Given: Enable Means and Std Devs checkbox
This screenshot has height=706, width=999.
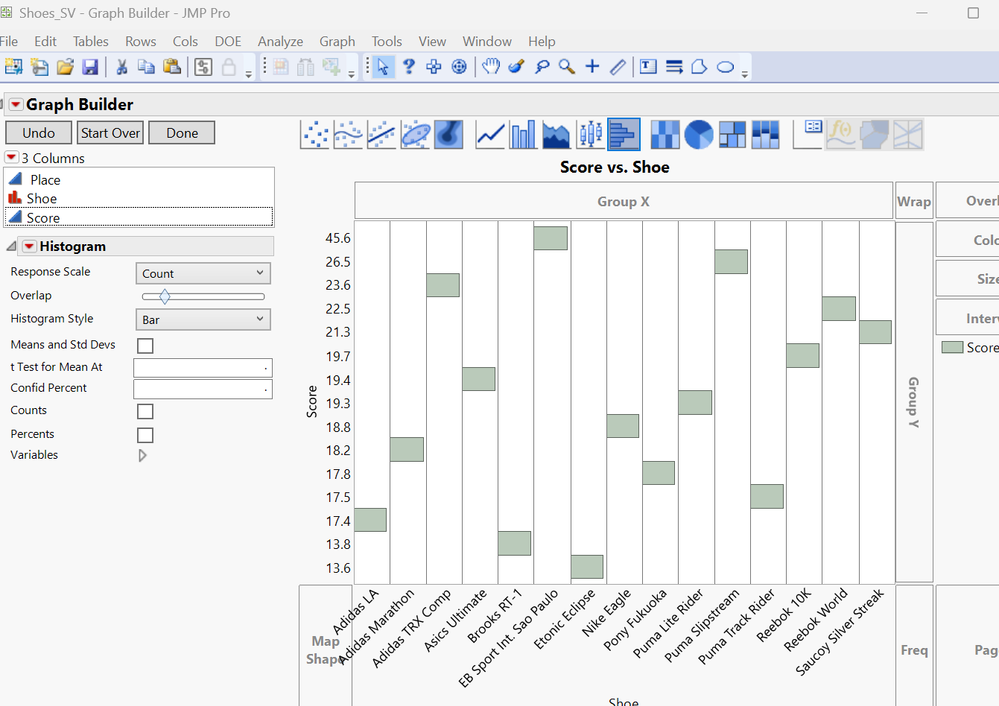Looking at the screenshot, I should [x=145, y=345].
